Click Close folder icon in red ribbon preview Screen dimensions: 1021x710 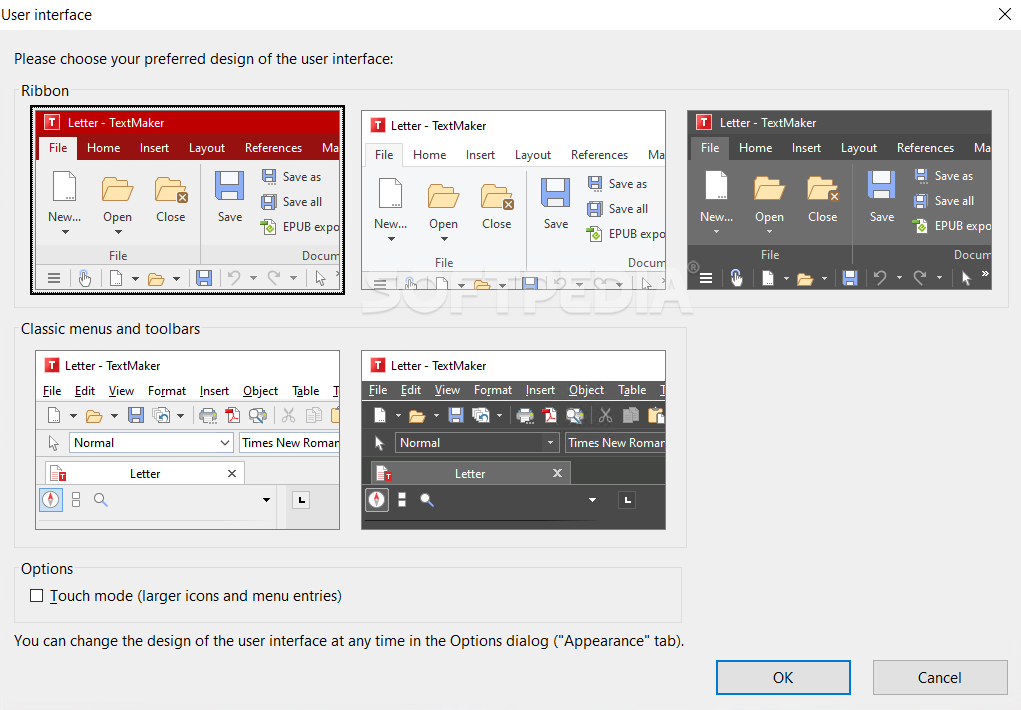(x=171, y=190)
